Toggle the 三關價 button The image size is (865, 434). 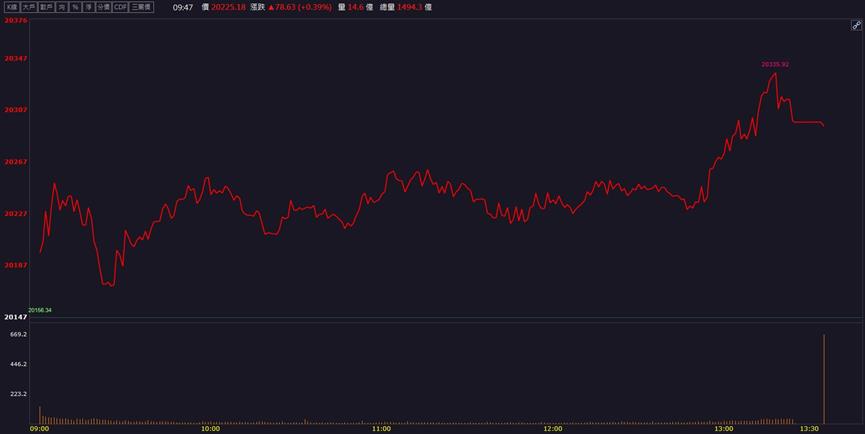click(x=141, y=7)
